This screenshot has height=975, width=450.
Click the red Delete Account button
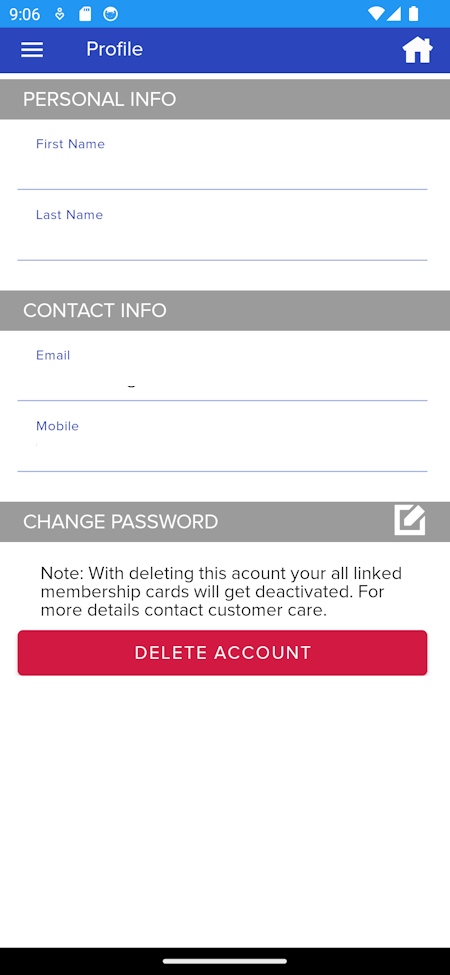click(x=223, y=653)
